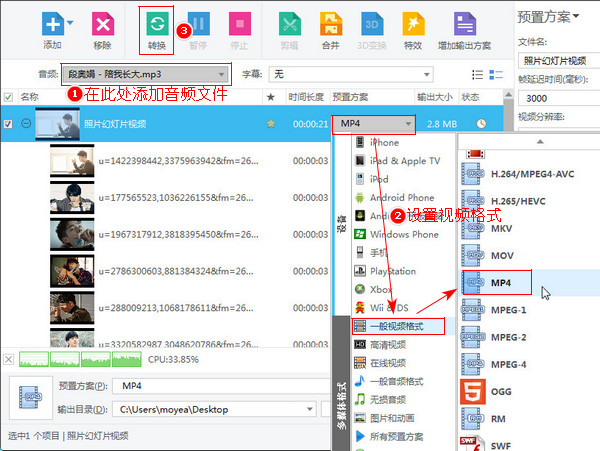This screenshot has width=600, height=451.
Task: Click the 暂停 (Pause) toolbar icon
Action: coord(198,24)
